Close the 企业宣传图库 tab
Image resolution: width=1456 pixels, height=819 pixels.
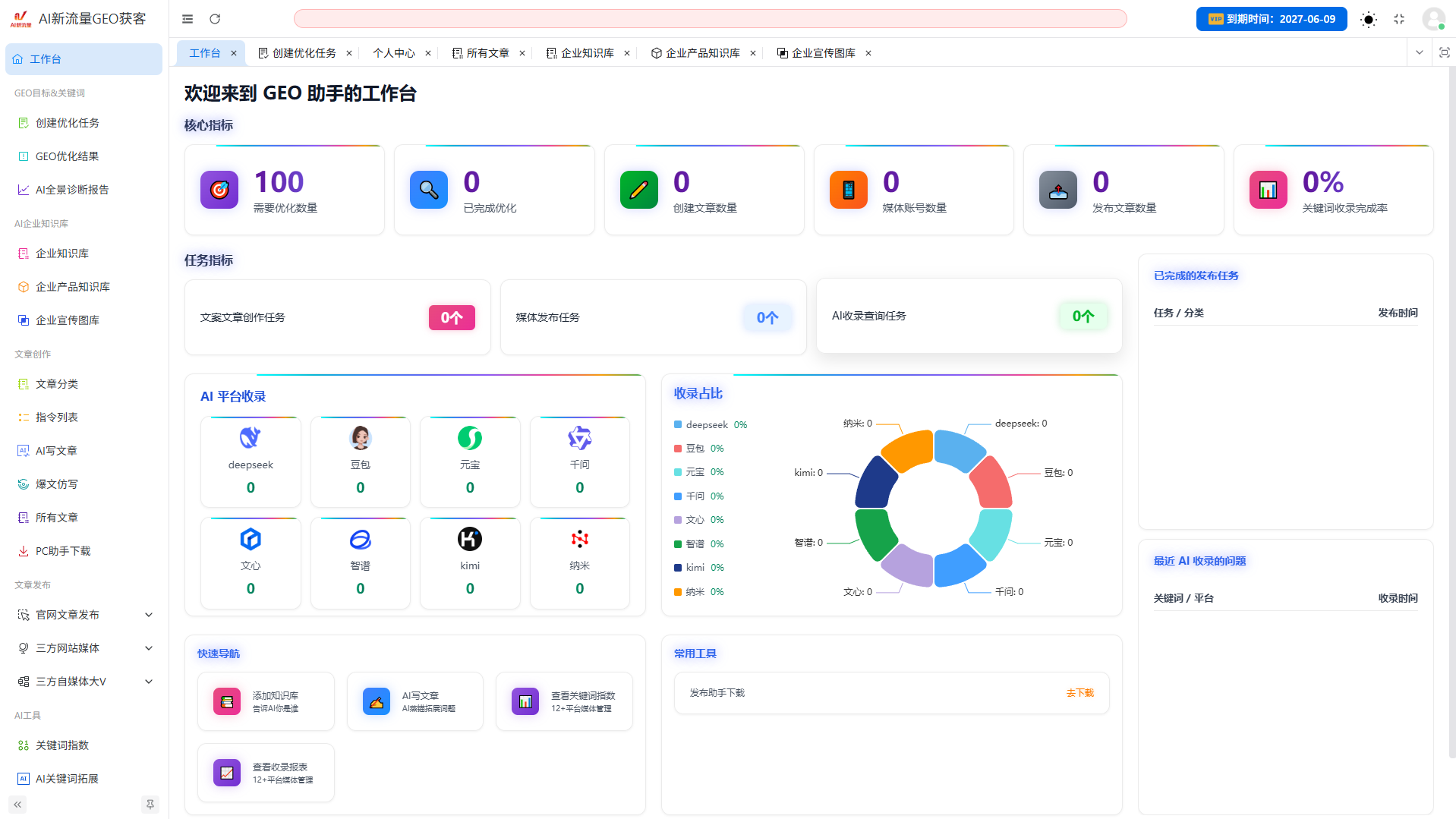pos(868,53)
